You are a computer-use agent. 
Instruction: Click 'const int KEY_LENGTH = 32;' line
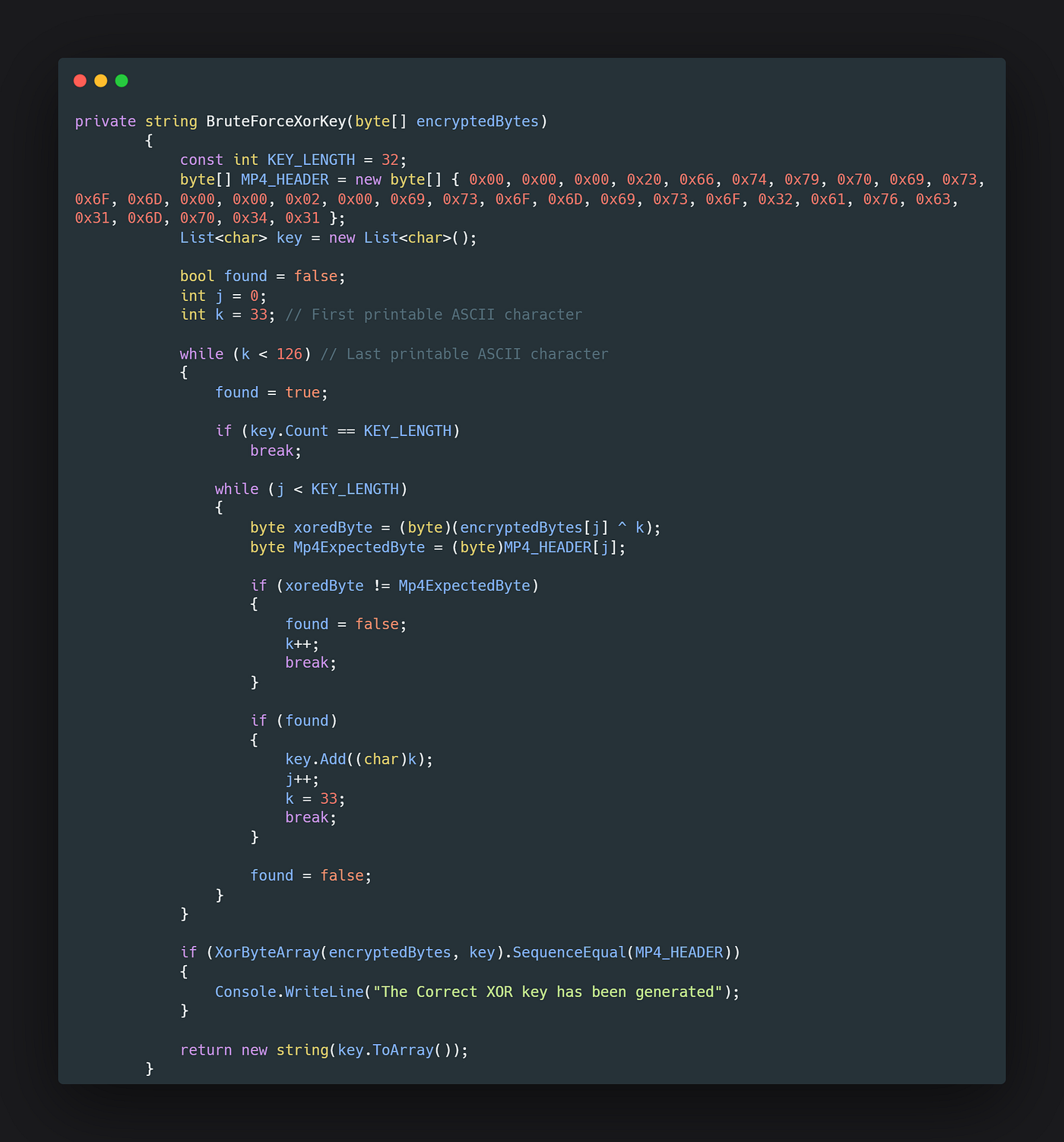click(x=293, y=160)
